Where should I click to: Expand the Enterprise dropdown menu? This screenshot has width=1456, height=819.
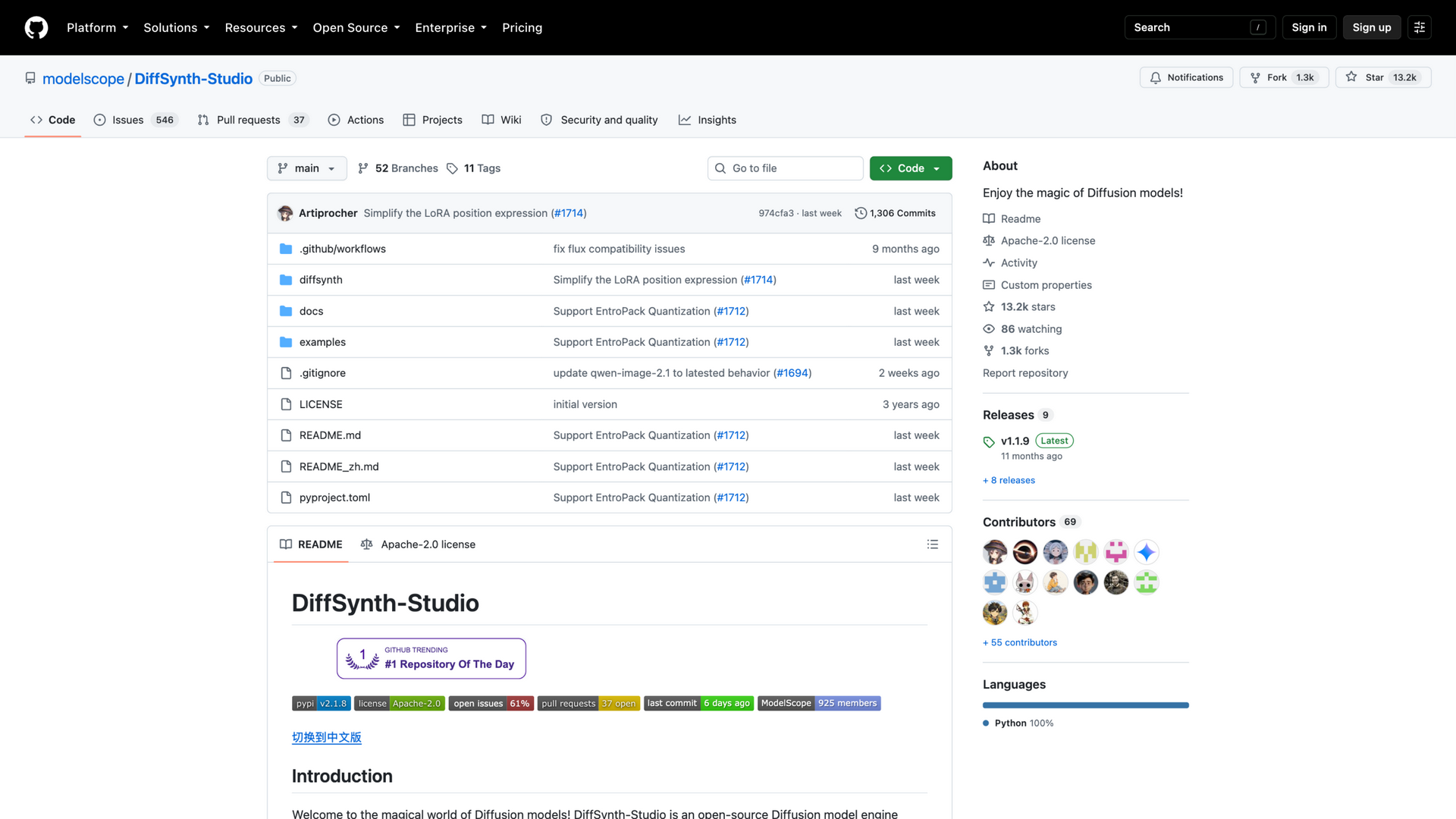click(x=450, y=27)
